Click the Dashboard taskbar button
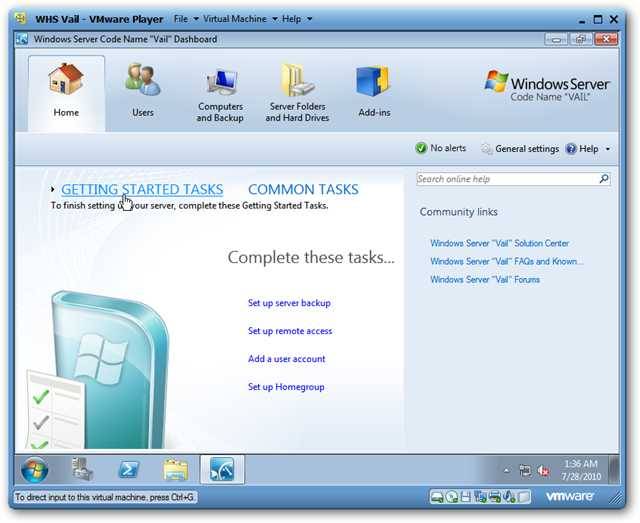This screenshot has width=640, height=523. coord(222,470)
